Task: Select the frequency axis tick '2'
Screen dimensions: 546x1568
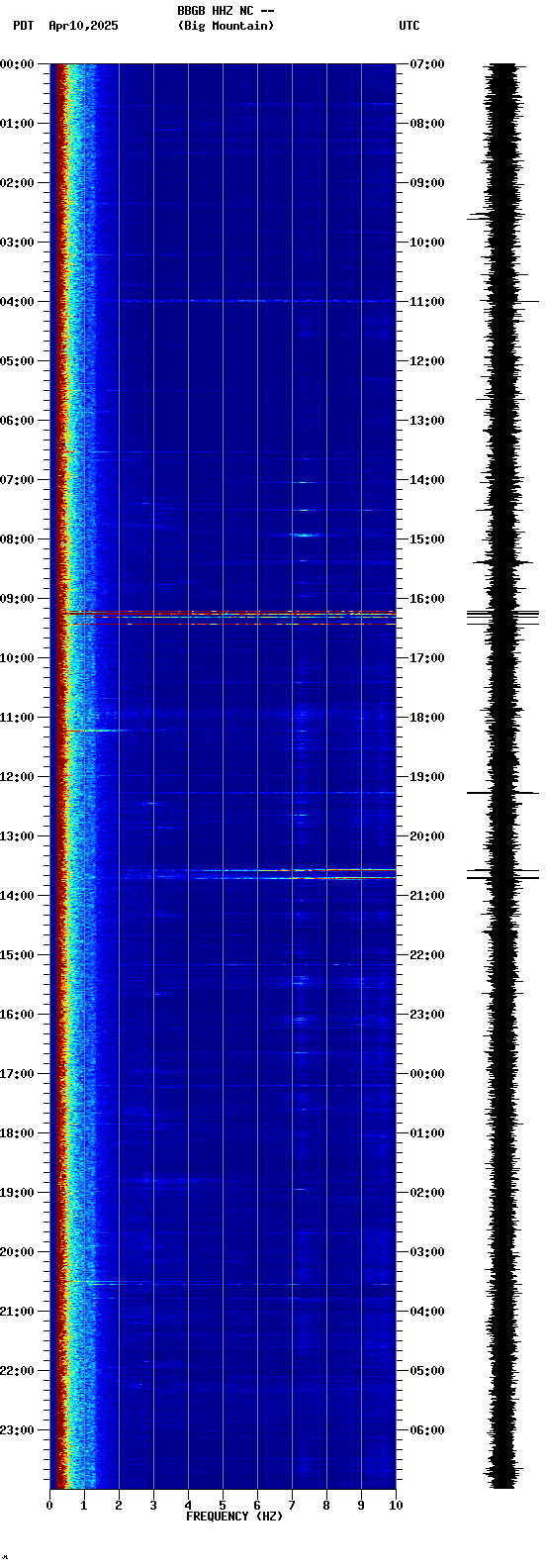Action: (119, 1506)
